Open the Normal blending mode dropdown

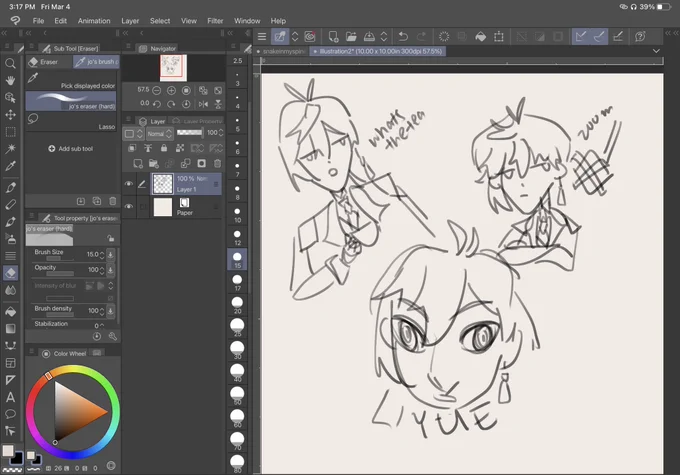click(x=159, y=133)
